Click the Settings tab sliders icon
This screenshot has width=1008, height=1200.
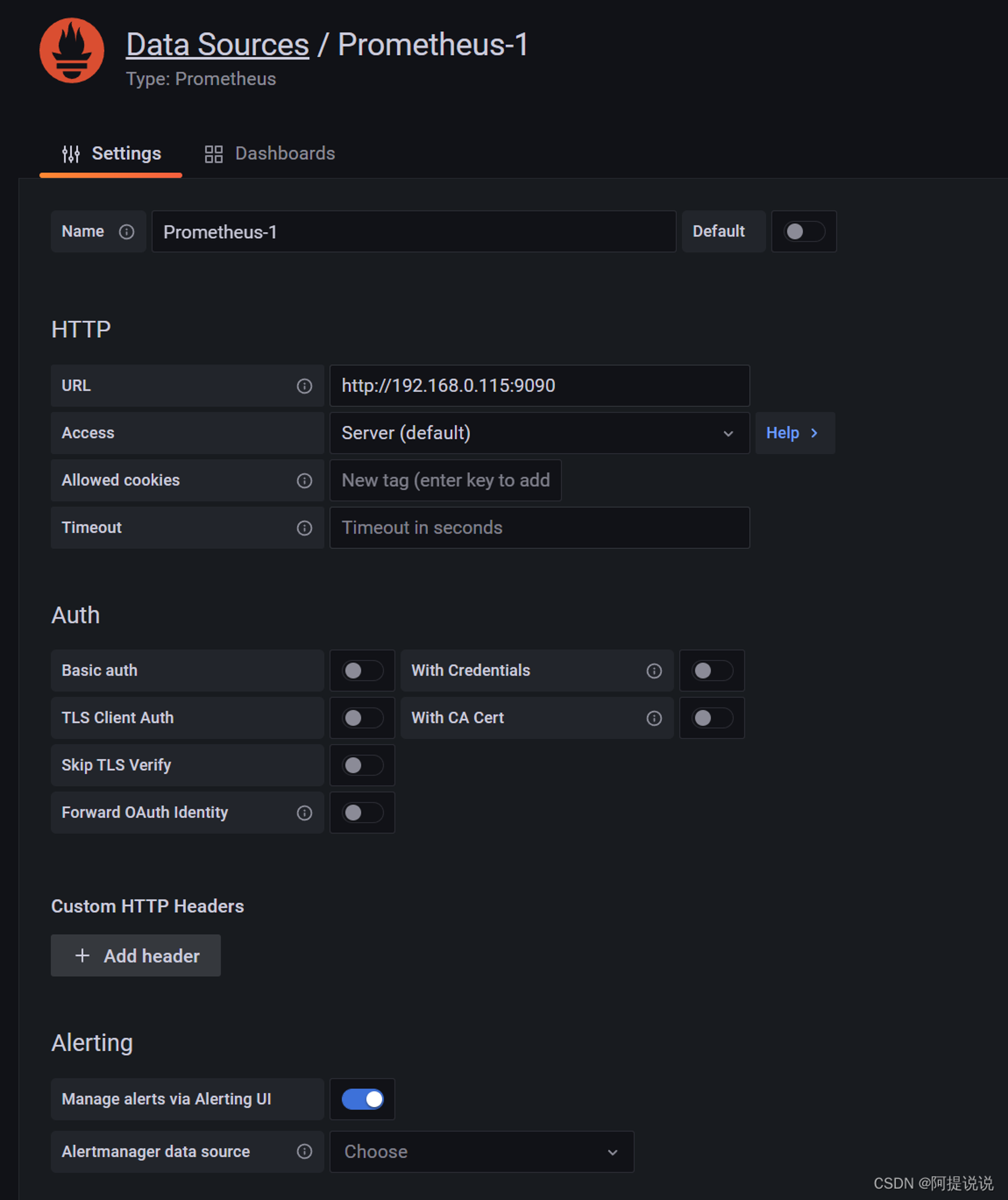(71, 154)
